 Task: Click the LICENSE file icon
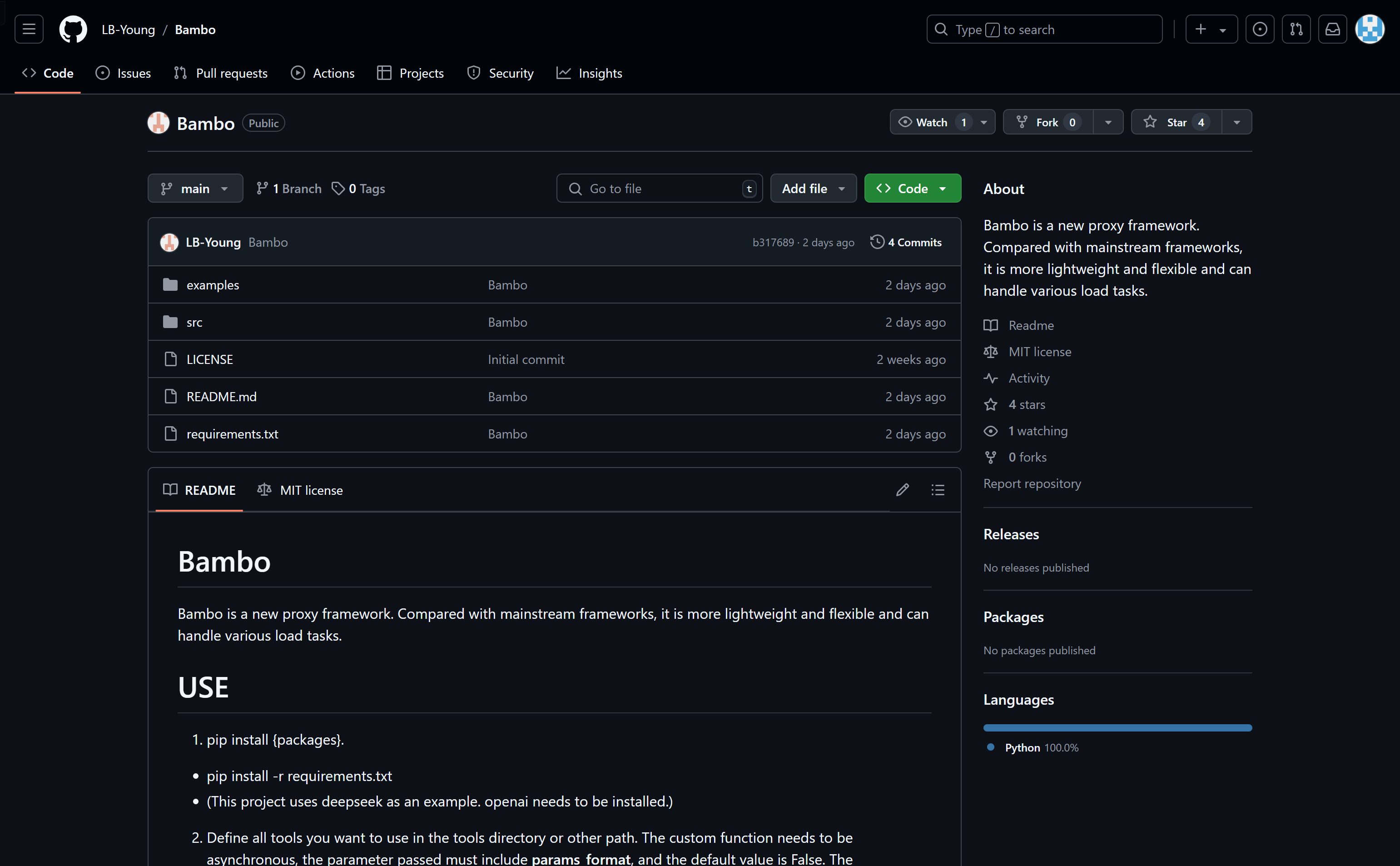(170, 359)
